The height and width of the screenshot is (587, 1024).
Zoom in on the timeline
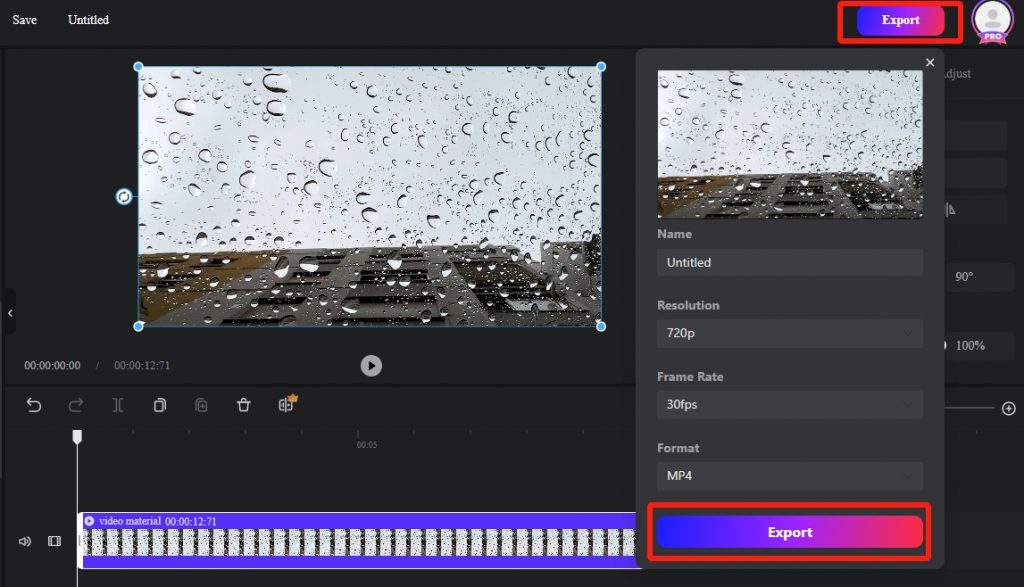click(1009, 408)
